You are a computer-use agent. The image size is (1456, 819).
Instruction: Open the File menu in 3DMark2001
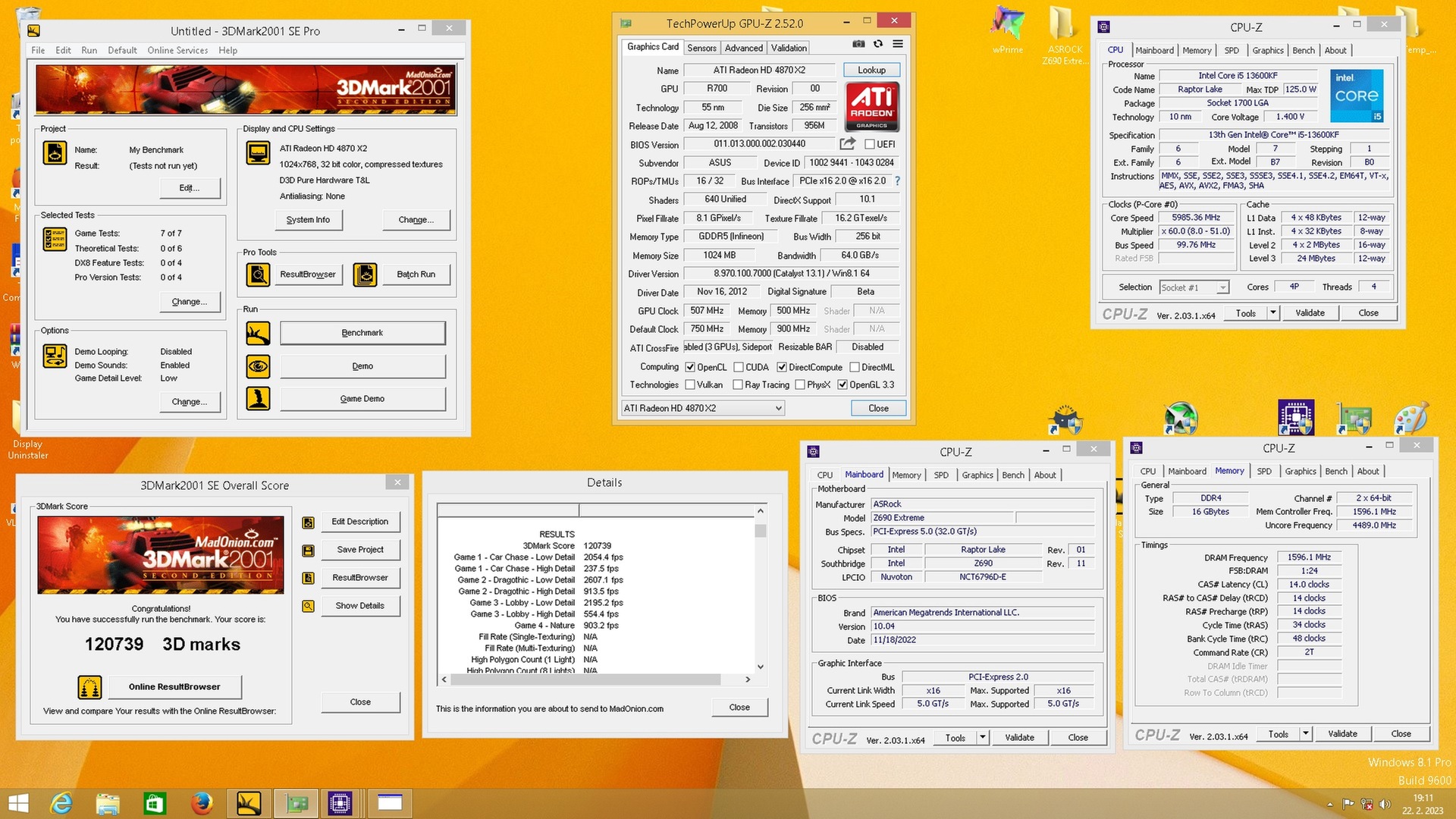[38, 50]
